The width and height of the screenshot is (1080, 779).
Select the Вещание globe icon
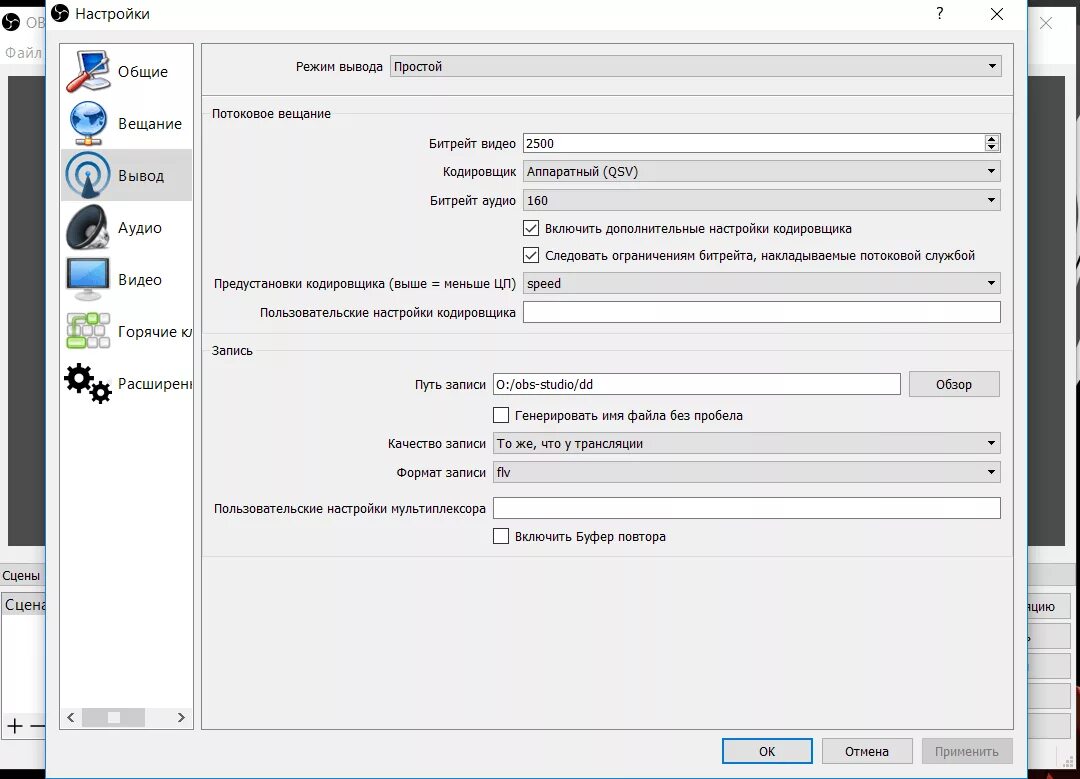tap(88, 123)
